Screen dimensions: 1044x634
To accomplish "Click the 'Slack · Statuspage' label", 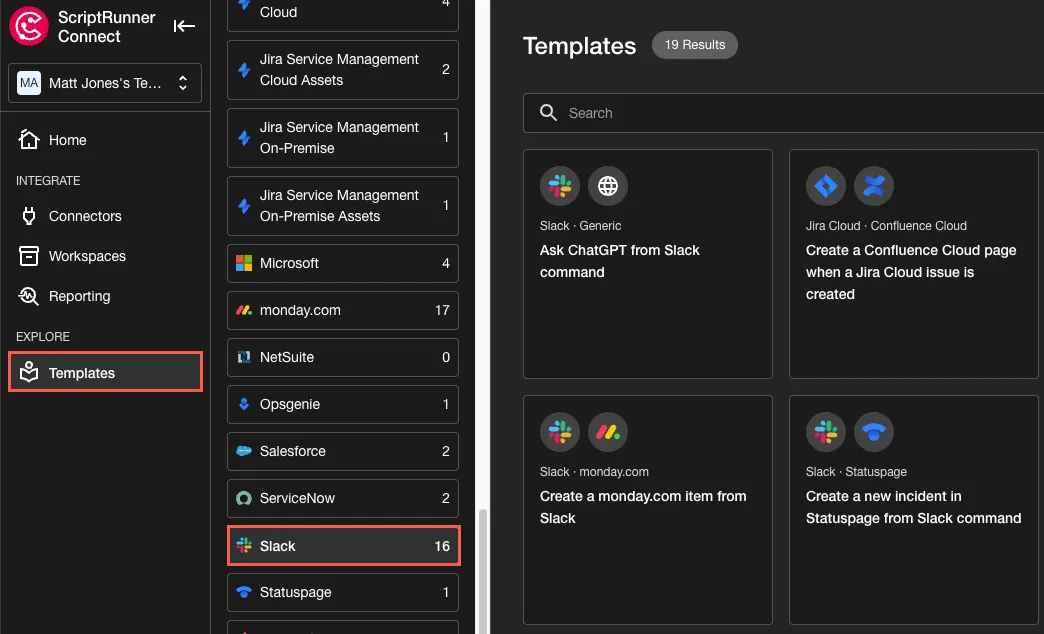I will 856,472.
